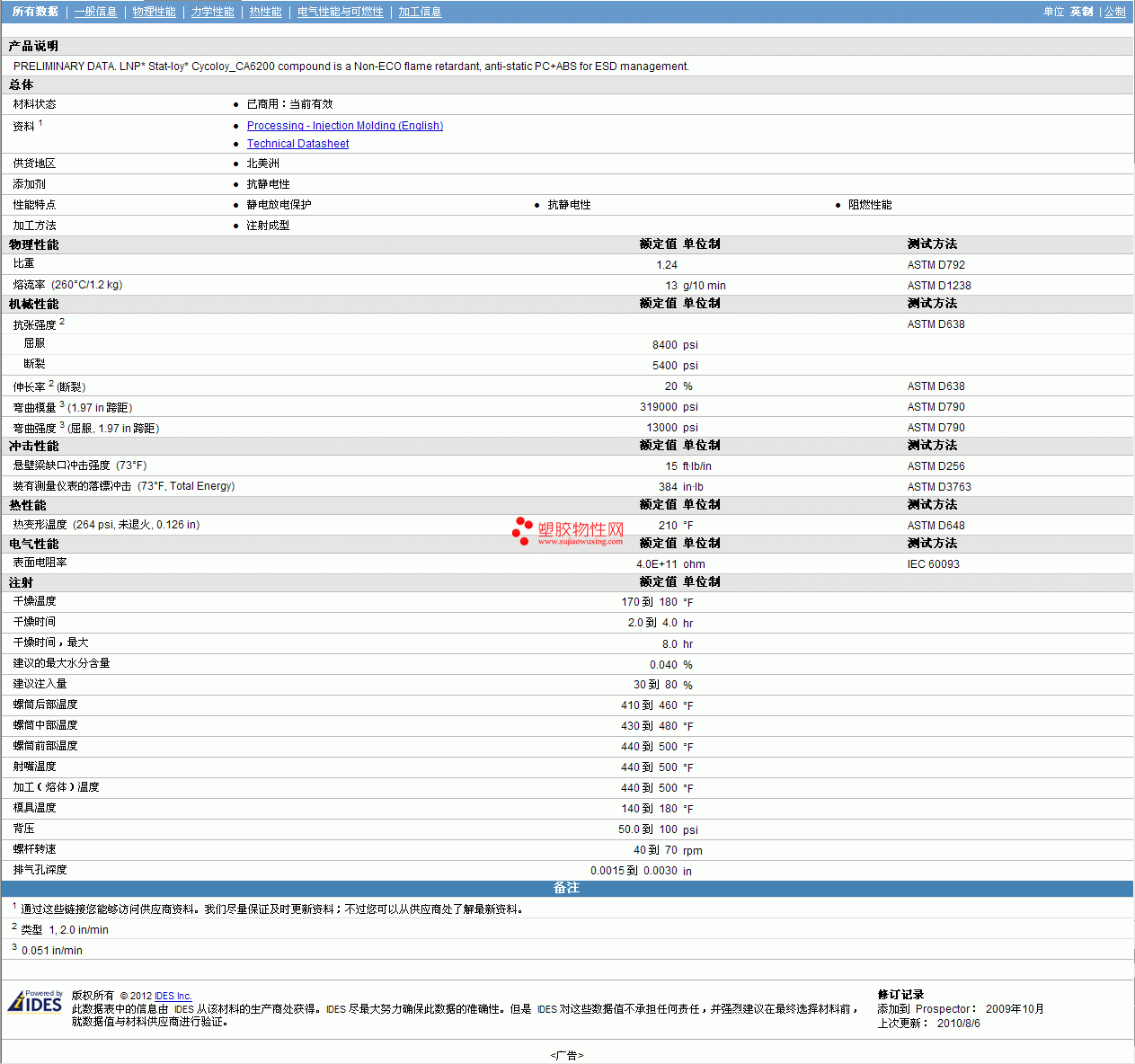Select the 13000 flexural strength value

pos(662,428)
